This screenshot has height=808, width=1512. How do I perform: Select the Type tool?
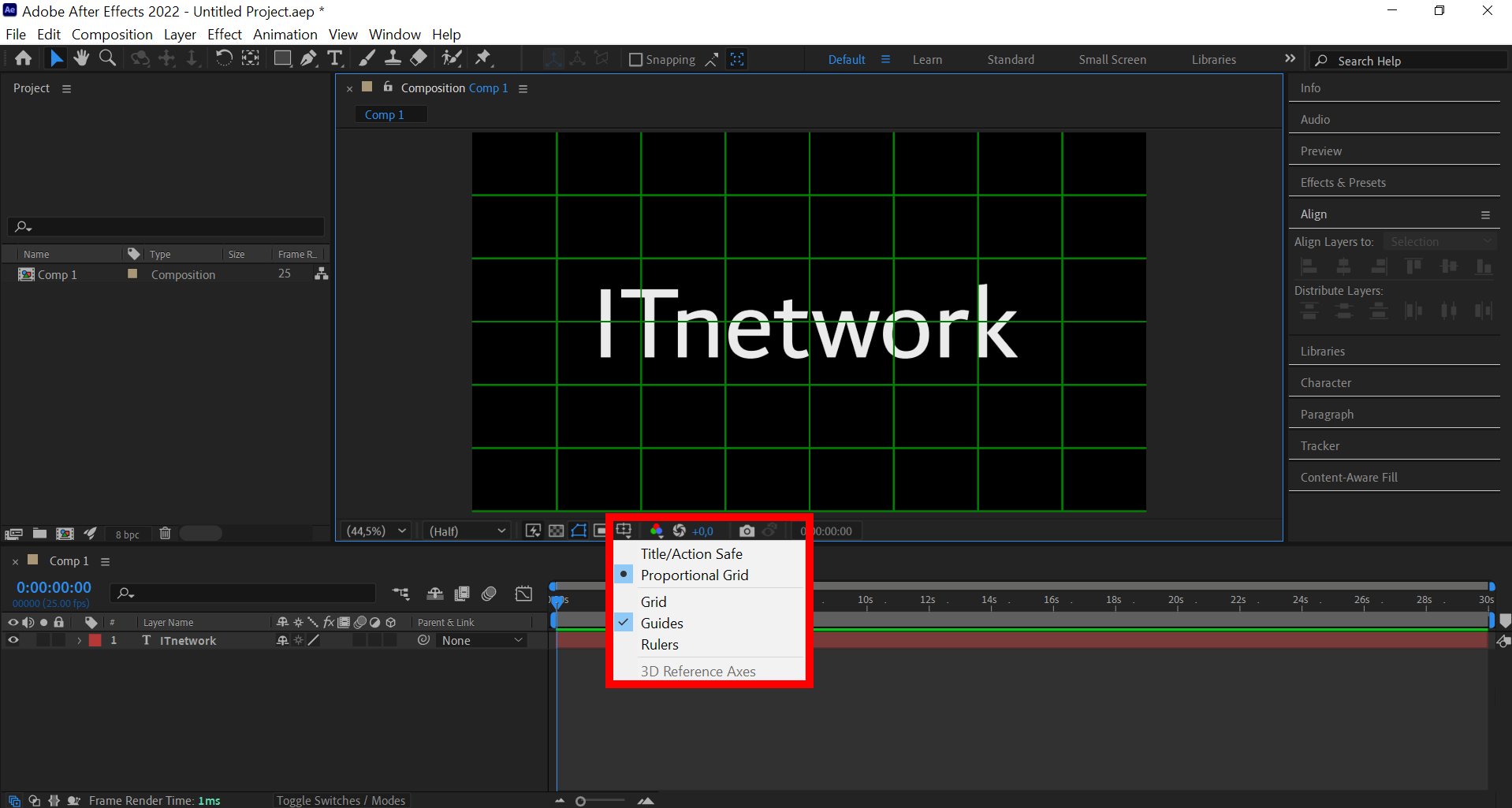point(335,58)
